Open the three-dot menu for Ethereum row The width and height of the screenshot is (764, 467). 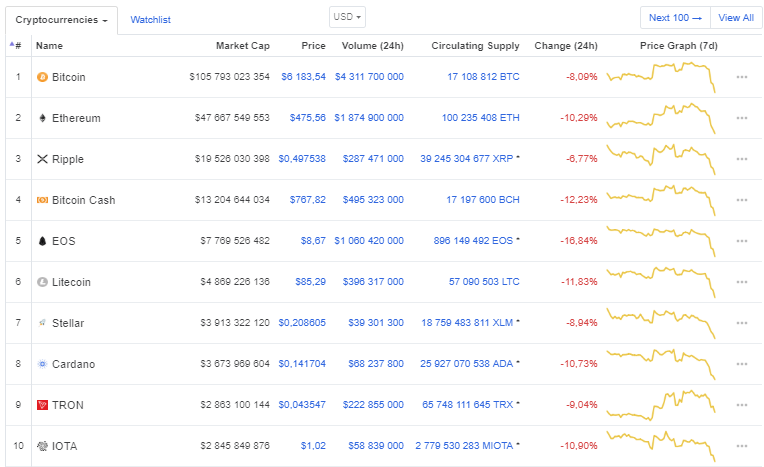pos(742,118)
